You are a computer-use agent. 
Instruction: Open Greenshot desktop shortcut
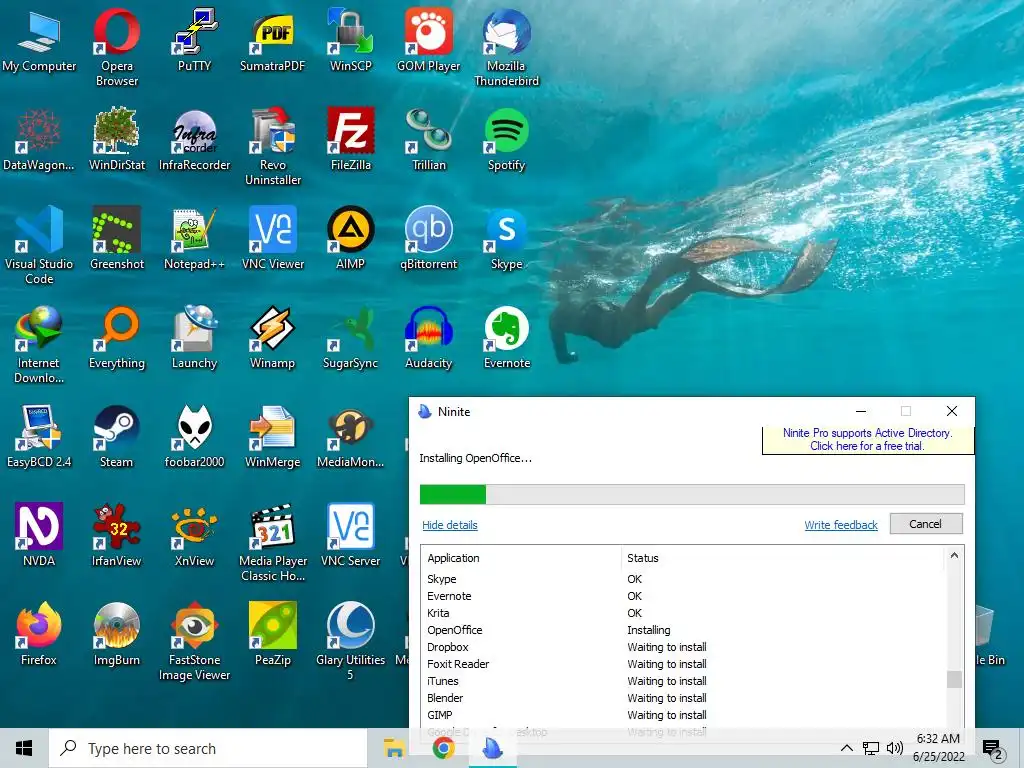pos(116,238)
